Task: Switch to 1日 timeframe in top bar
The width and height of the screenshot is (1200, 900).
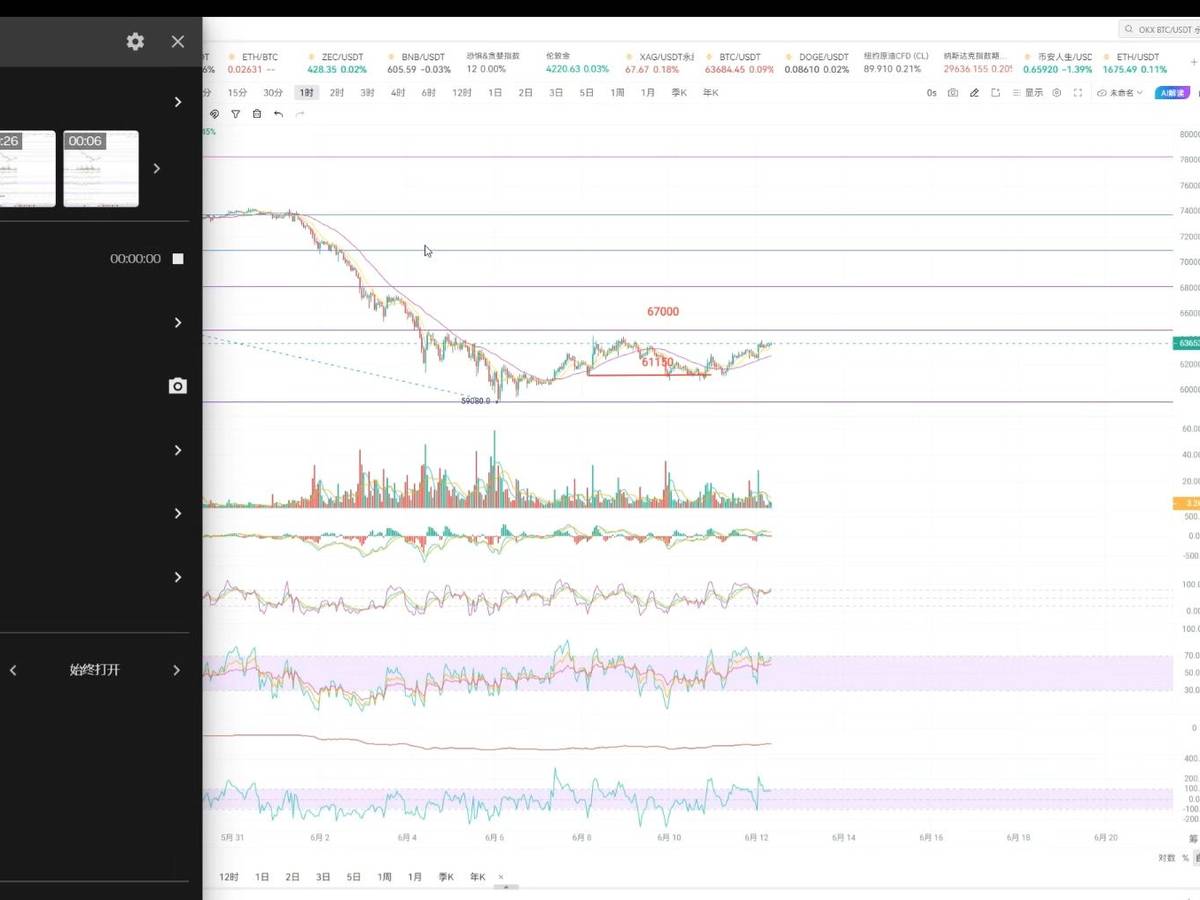Action: coord(495,93)
